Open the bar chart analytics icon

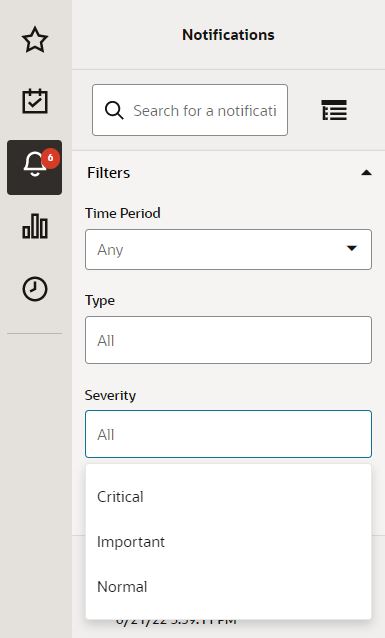[x=35, y=226]
